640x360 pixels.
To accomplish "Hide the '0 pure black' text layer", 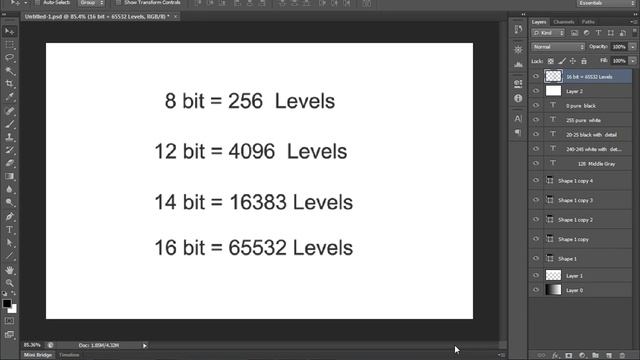I will (536, 106).
